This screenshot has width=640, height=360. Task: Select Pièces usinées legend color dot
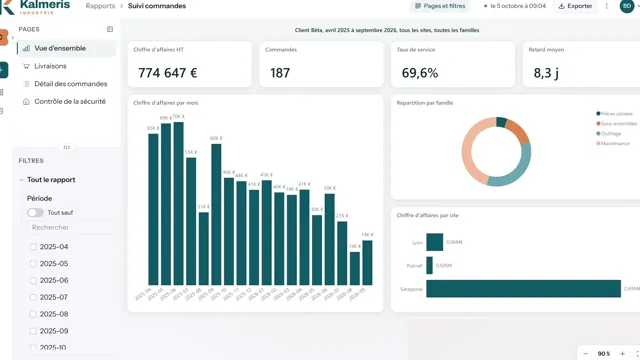click(598, 113)
